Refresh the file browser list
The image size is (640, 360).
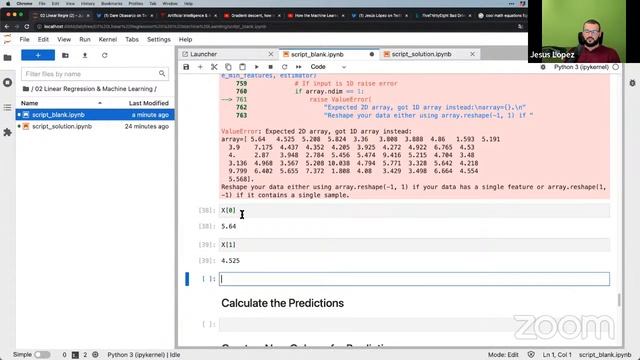(104, 55)
